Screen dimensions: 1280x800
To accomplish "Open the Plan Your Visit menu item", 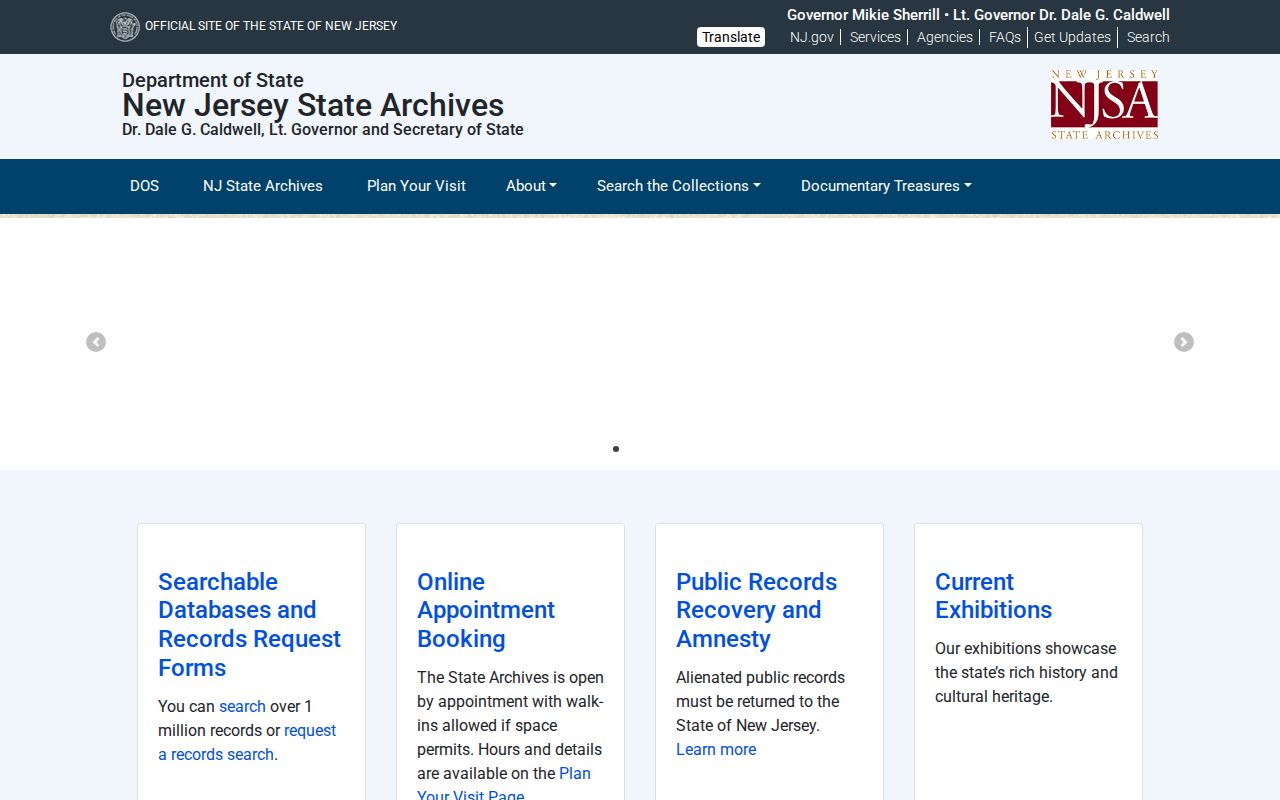I will pyautogui.click(x=416, y=186).
